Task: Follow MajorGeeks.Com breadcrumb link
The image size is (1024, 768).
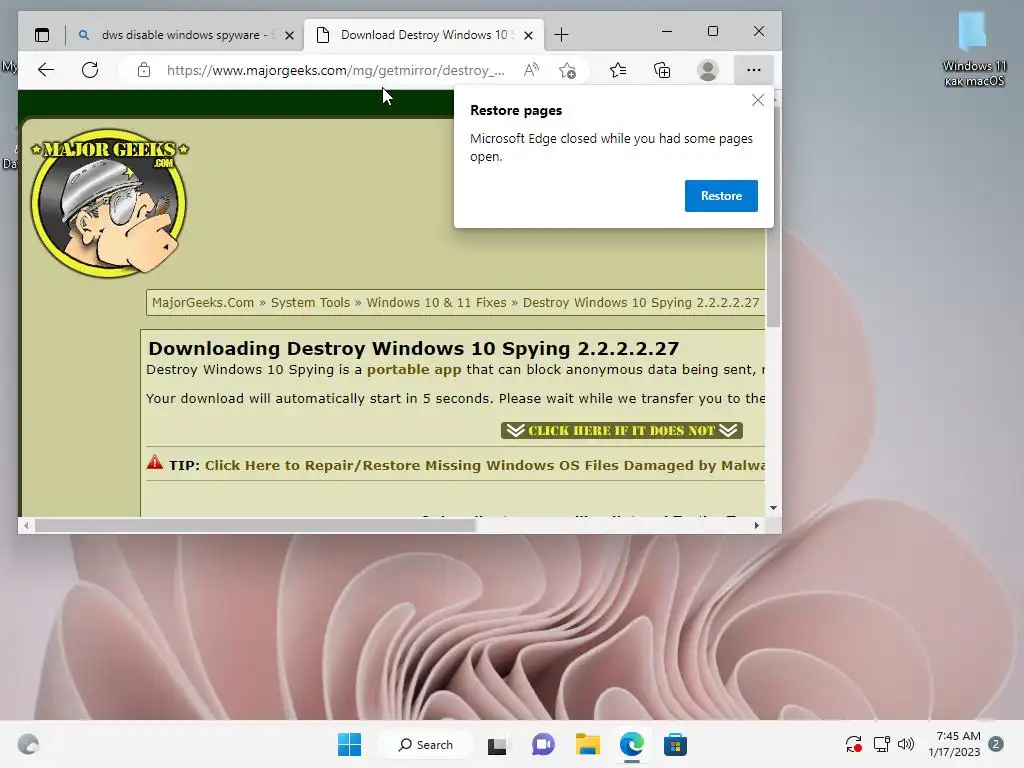Action: tap(202, 302)
